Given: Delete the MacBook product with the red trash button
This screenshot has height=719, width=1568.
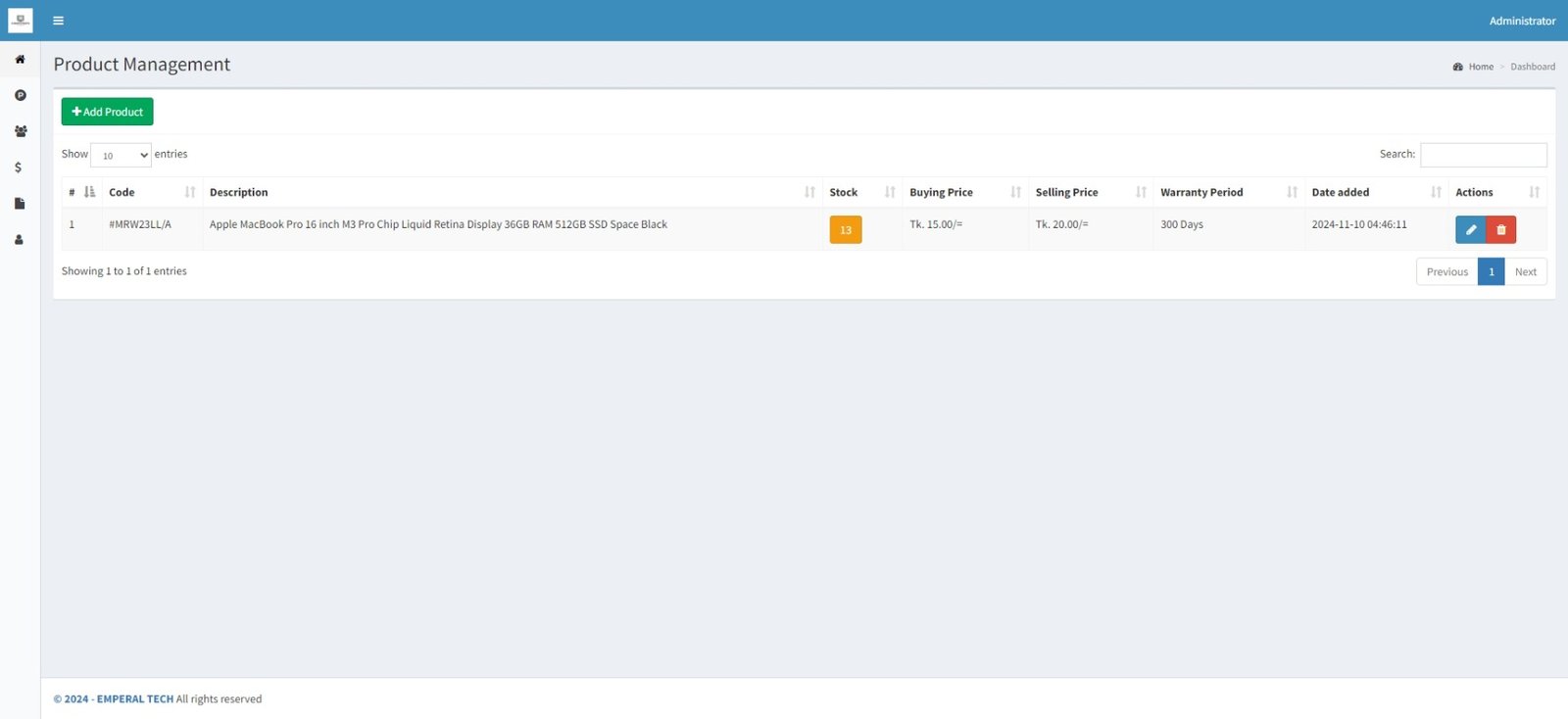Looking at the screenshot, I should click(1501, 229).
